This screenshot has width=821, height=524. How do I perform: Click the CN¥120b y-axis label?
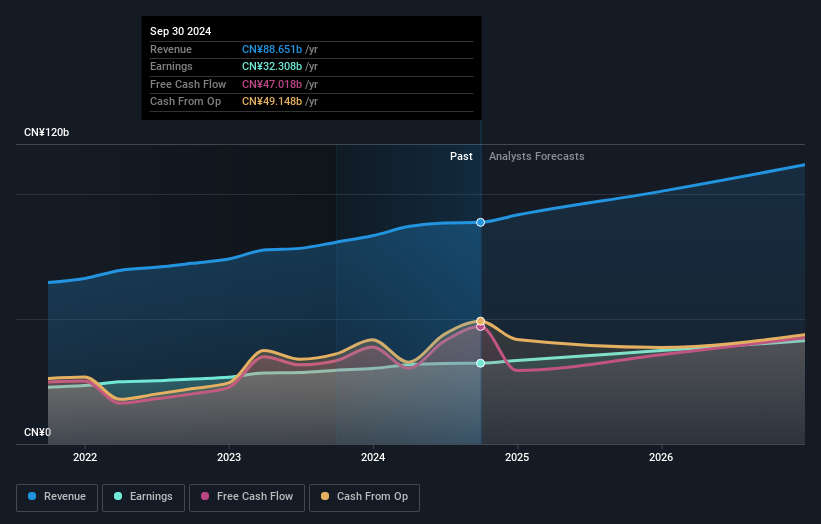[47, 132]
